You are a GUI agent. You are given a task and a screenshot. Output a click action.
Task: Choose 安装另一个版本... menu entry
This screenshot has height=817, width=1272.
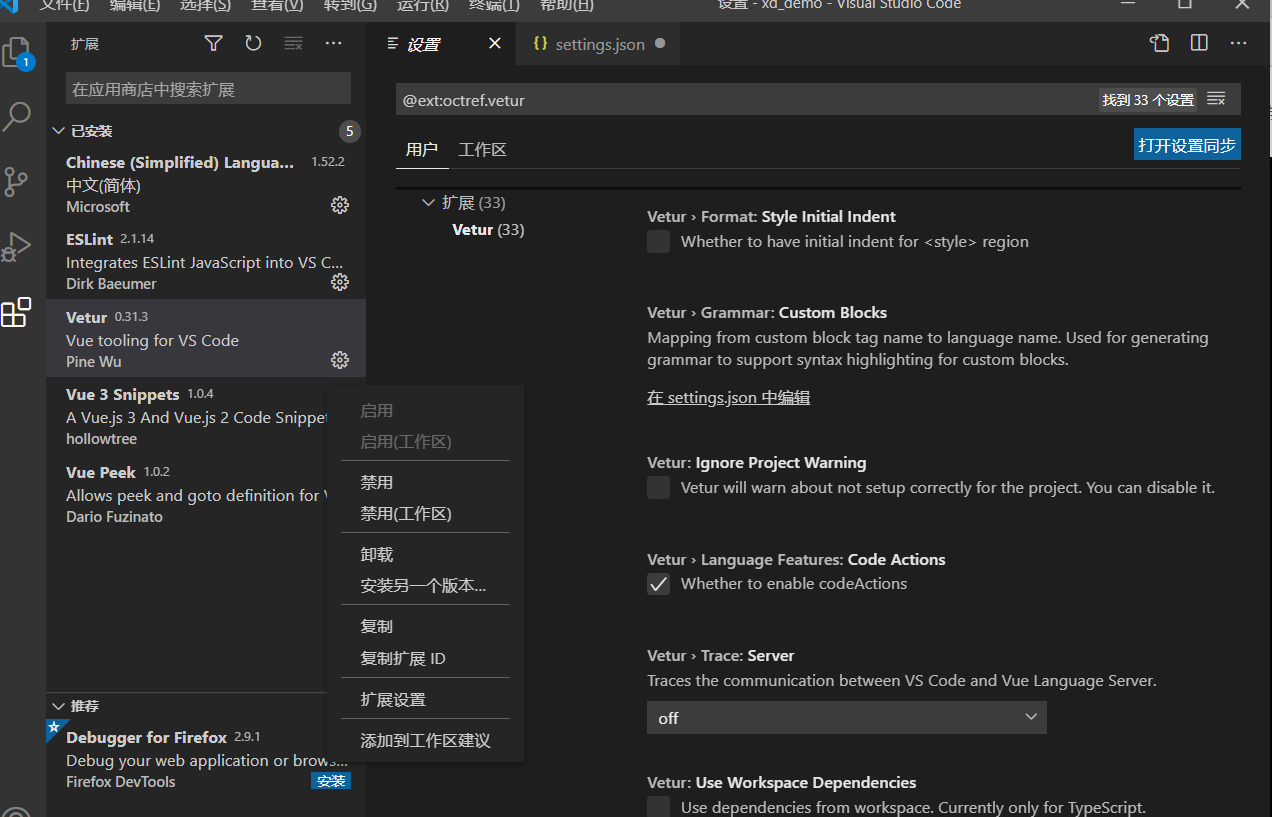(x=425, y=586)
